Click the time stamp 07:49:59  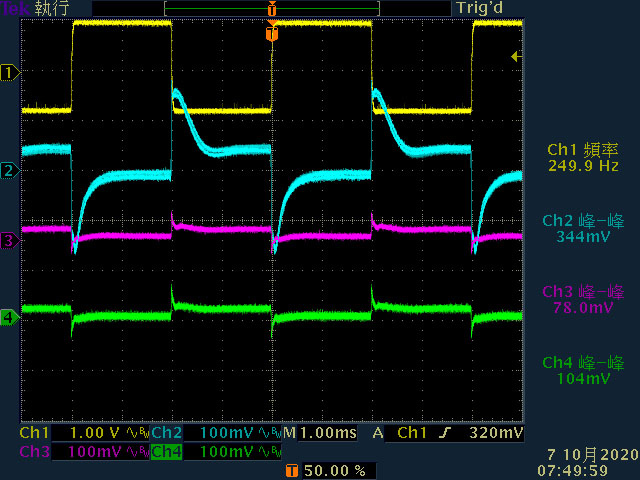coord(572,471)
